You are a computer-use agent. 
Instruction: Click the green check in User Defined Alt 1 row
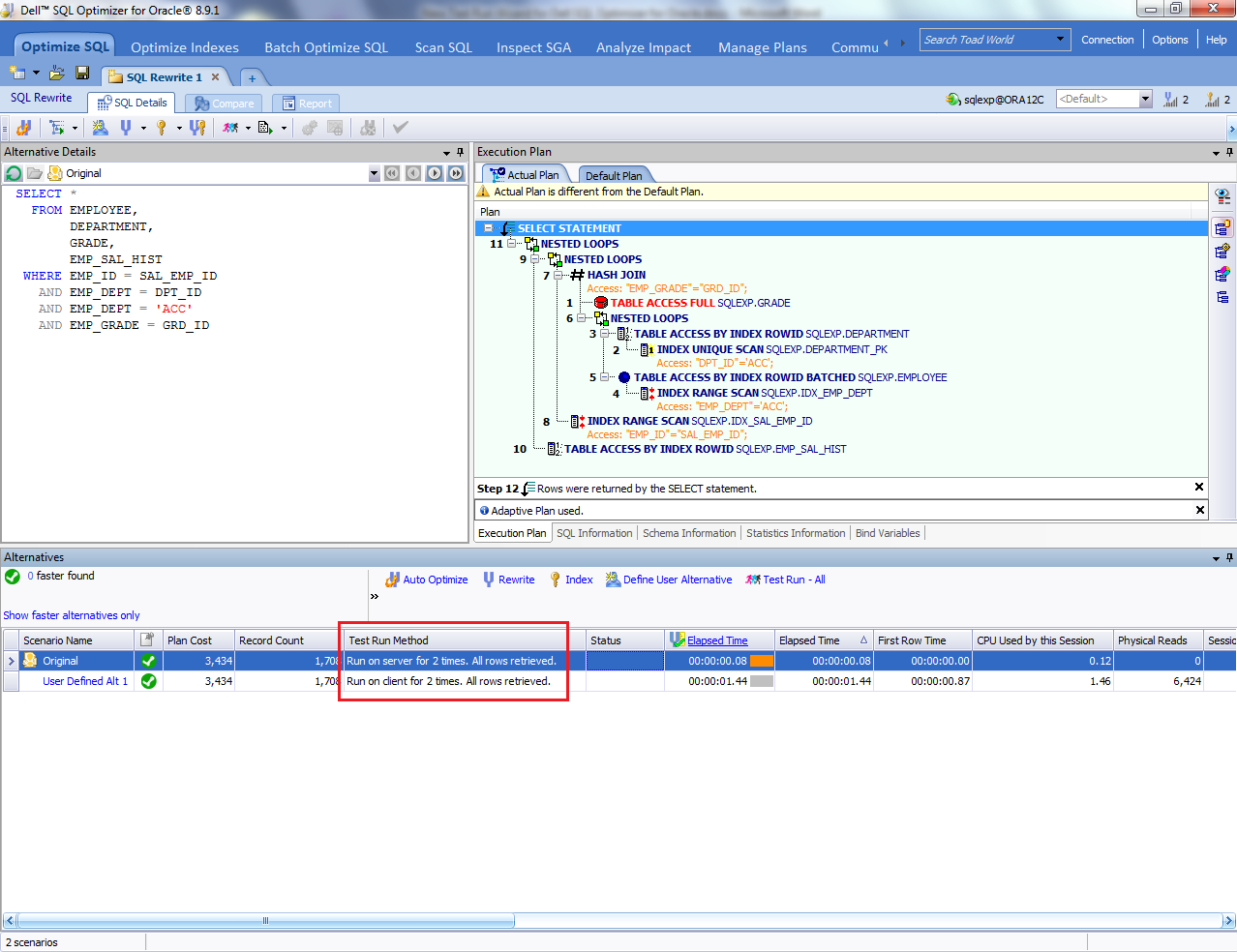(148, 681)
